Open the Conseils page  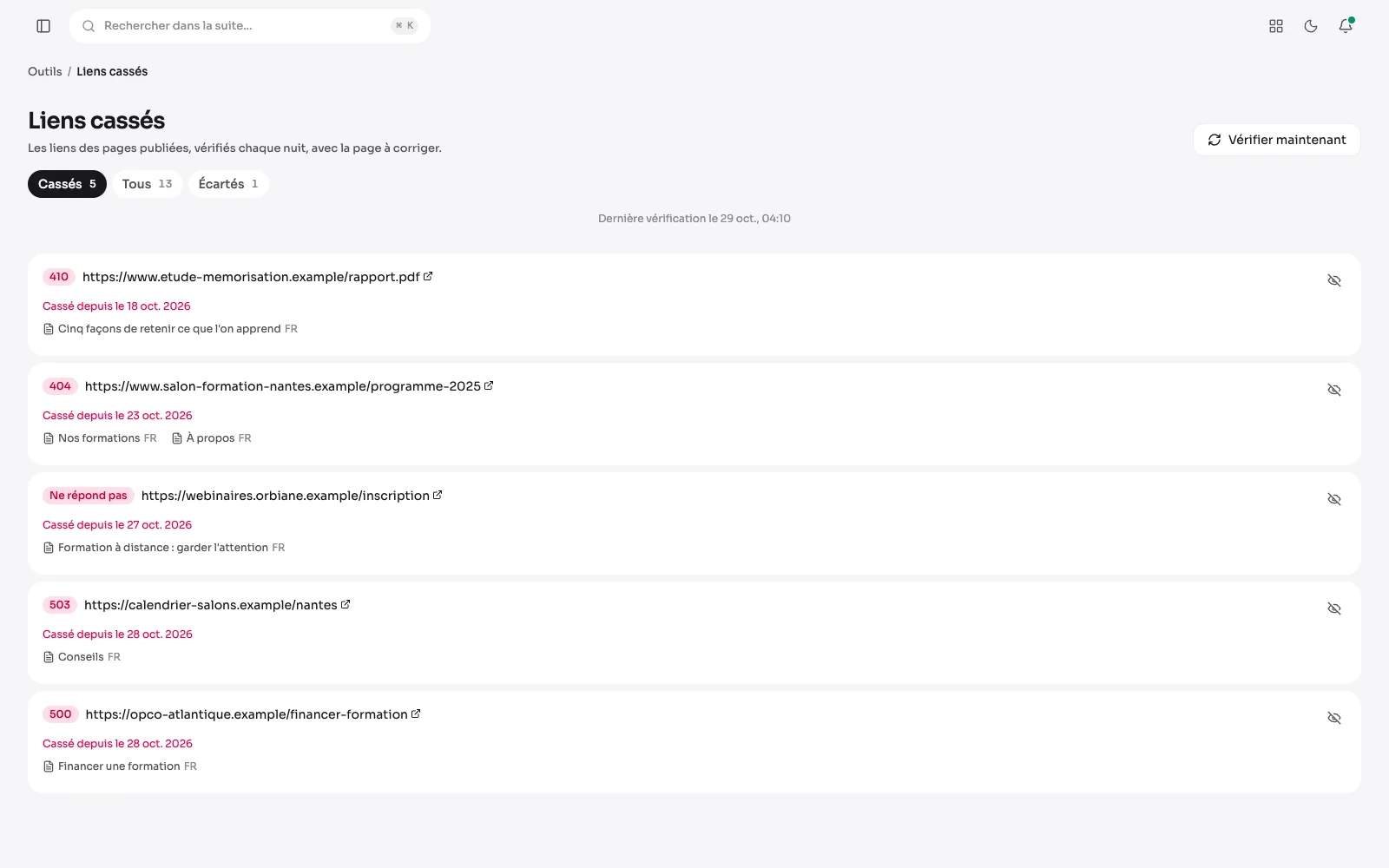pos(82,657)
